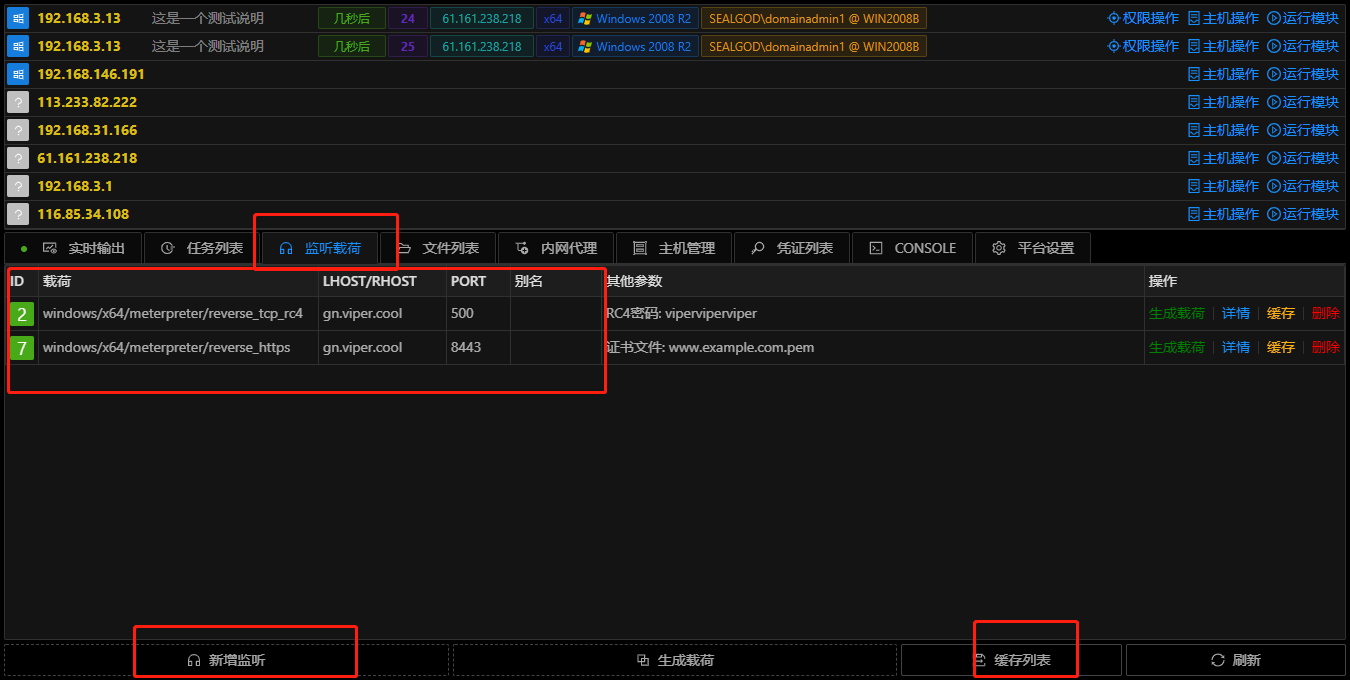Image resolution: width=1350 pixels, height=680 pixels.
Task: Click Windows OS icon of host 192.168.146.191
Action: (17, 74)
